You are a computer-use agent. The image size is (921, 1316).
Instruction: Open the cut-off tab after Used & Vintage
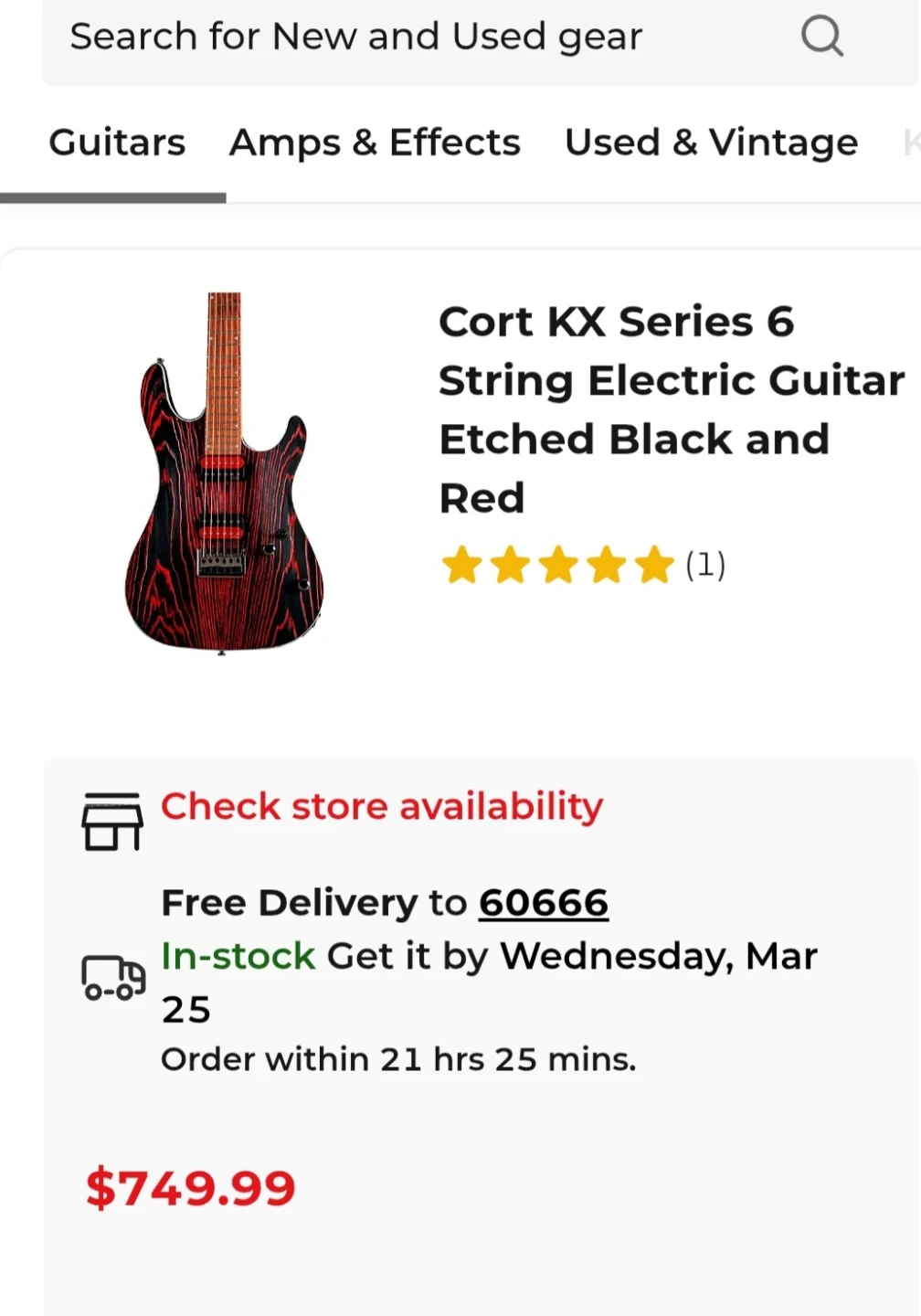point(911,143)
